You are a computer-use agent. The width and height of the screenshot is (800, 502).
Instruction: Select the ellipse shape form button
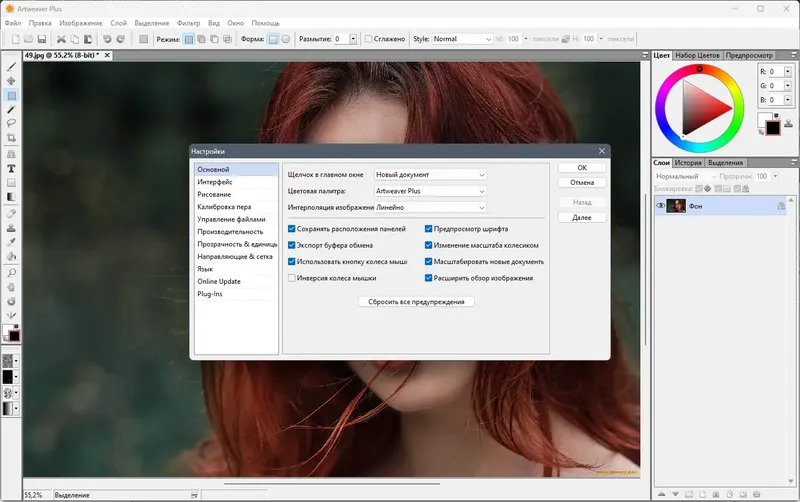click(285, 39)
